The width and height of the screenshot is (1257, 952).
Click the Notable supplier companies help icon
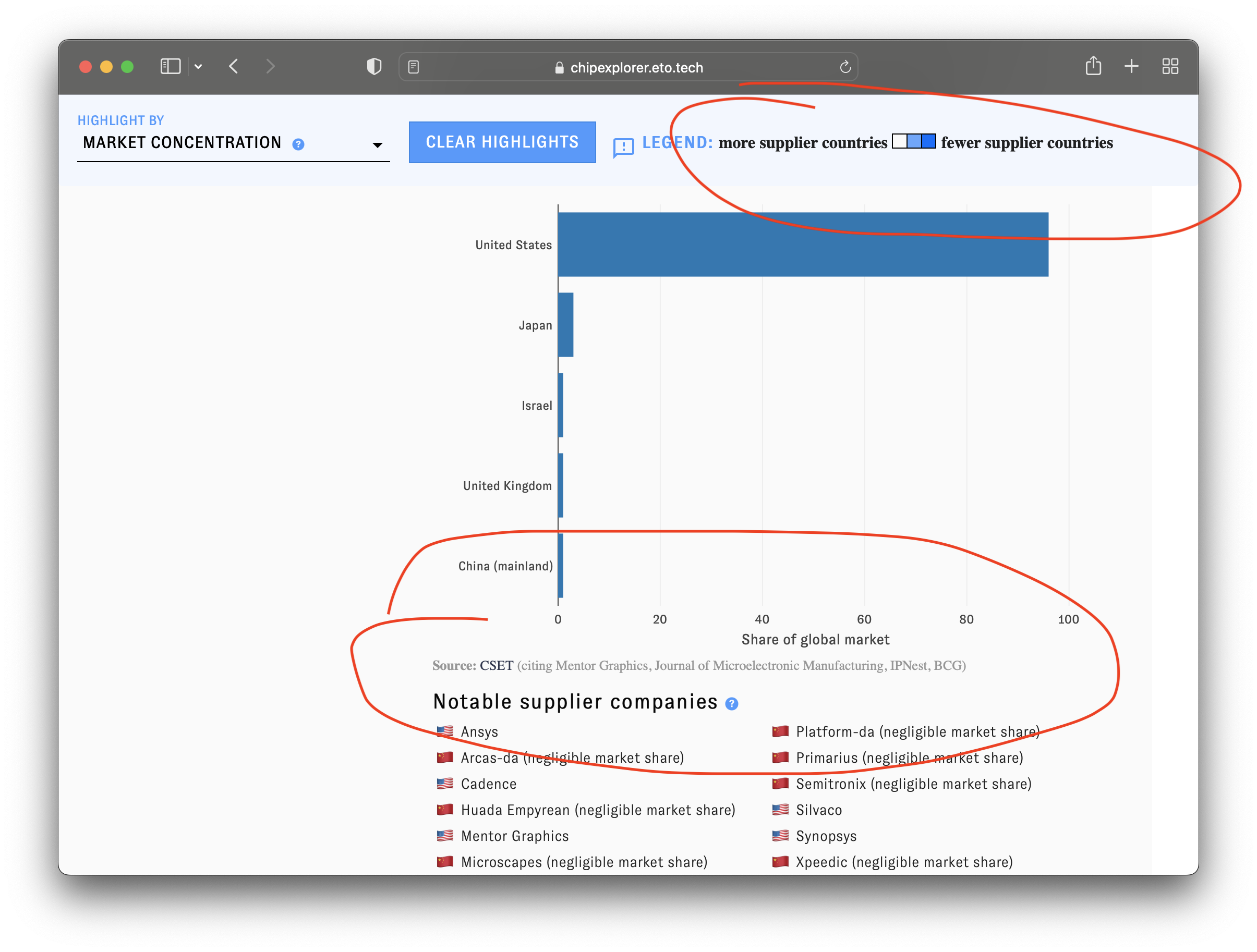click(732, 703)
